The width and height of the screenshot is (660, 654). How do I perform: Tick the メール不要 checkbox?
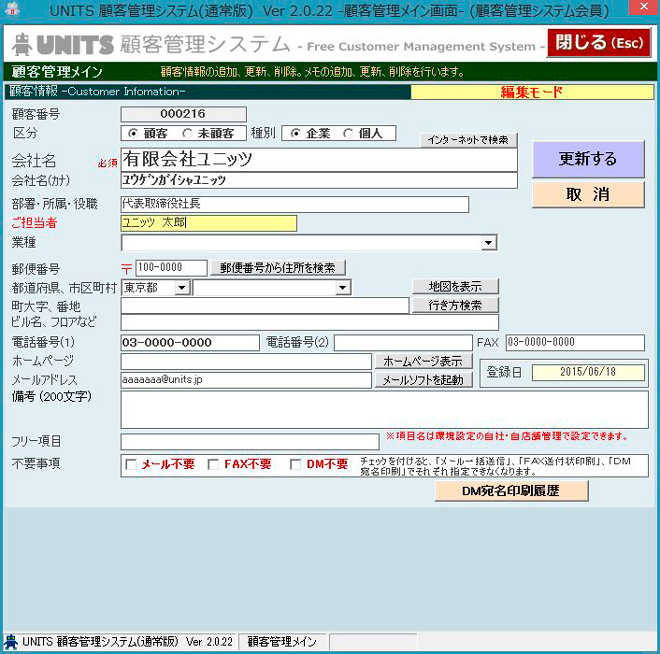click(131, 464)
